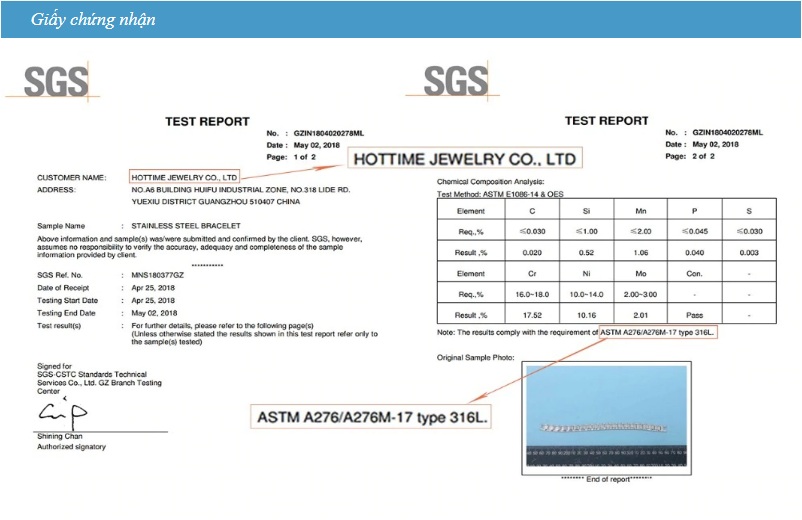802x520 pixels.
Task: Click the 'Sample Name' label
Action: pyautogui.click(x=61, y=225)
